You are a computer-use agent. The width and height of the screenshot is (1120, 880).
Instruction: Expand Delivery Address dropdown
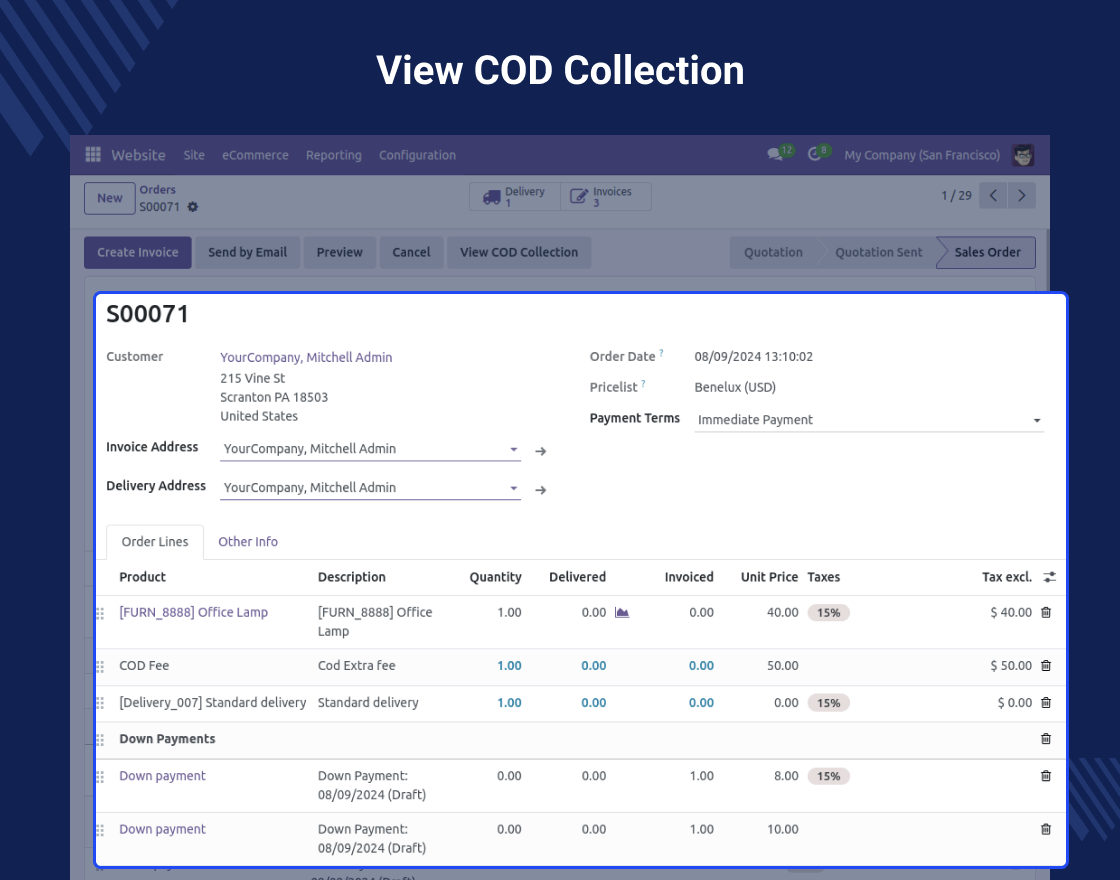(x=514, y=488)
